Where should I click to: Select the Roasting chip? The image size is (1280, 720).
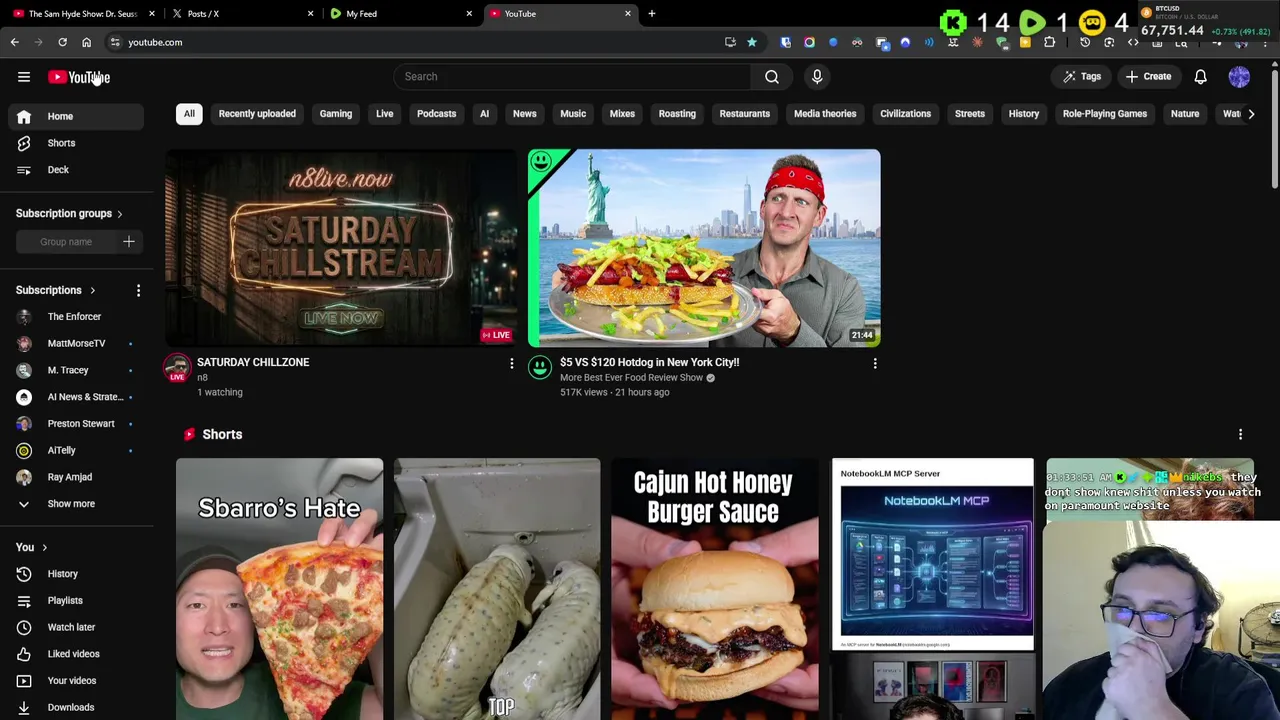tap(677, 113)
